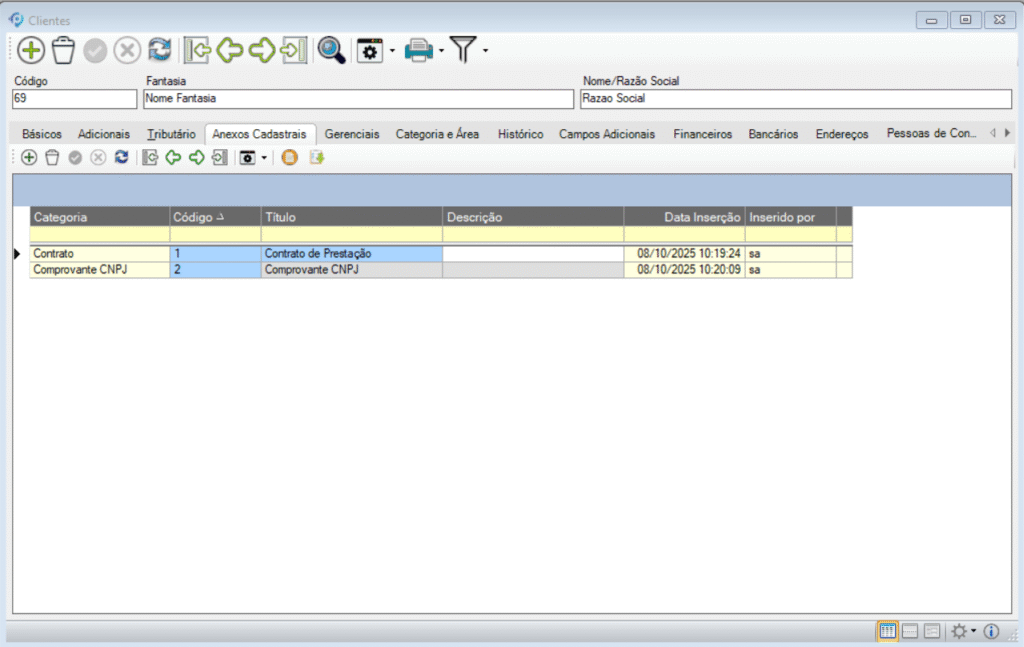Image resolution: width=1024 pixels, height=647 pixels.
Task: Add a new attachment in Anexos toolbar
Action: [29, 157]
